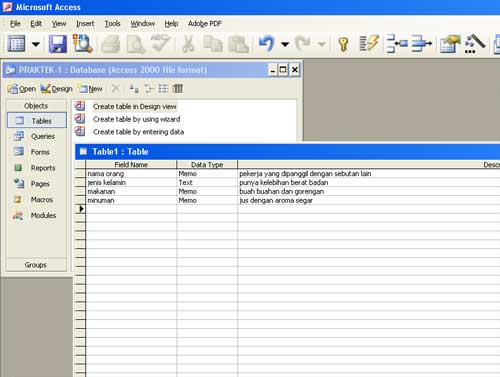Click the Groups bar
Screen dimensions: 500x377
tap(36, 265)
